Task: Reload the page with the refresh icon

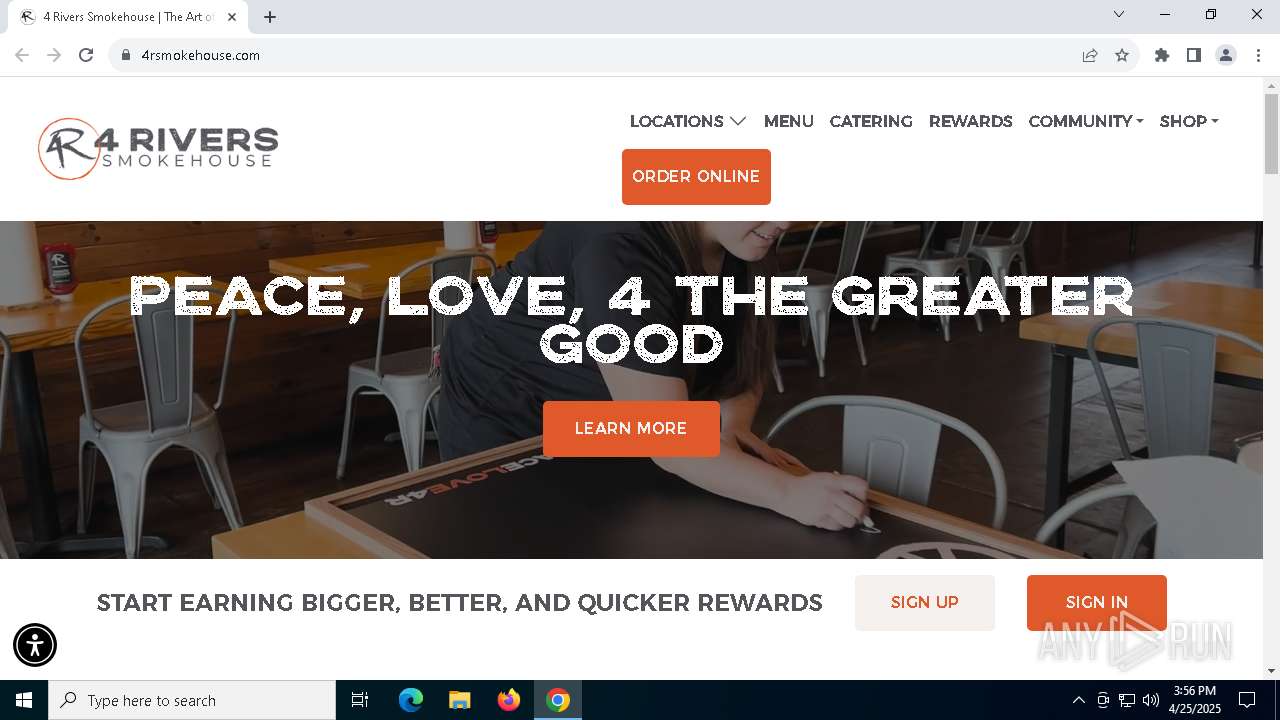Action: pyautogui.click(x=86, y=55)
